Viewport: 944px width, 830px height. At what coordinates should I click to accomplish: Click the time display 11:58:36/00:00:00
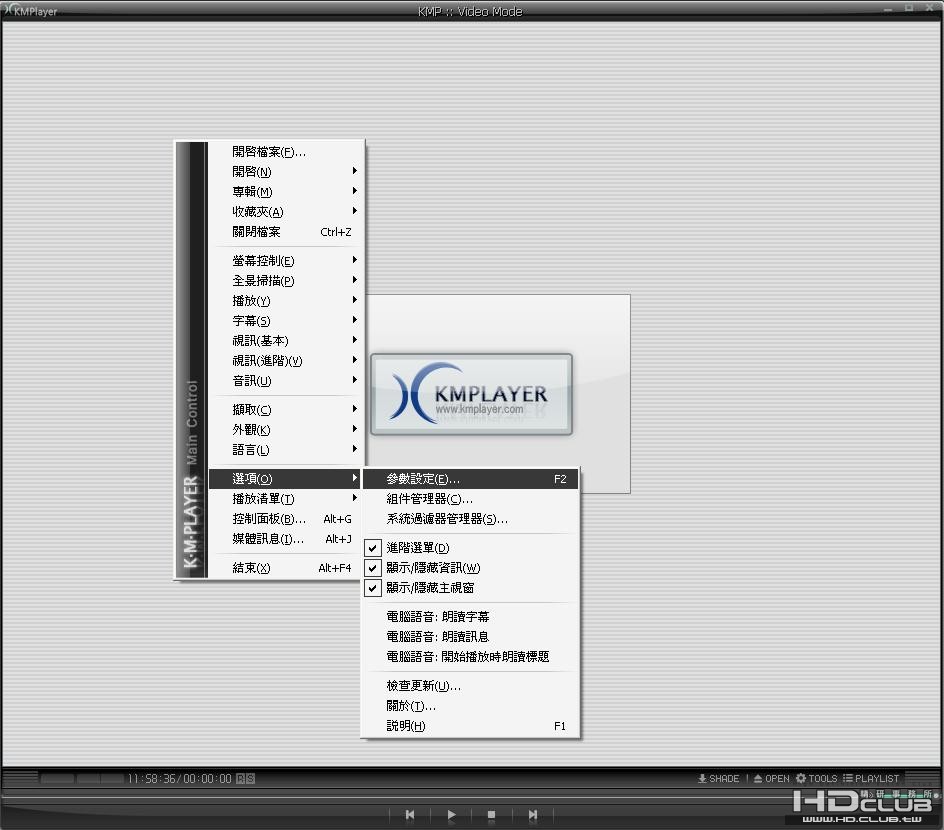pos(179,778)
